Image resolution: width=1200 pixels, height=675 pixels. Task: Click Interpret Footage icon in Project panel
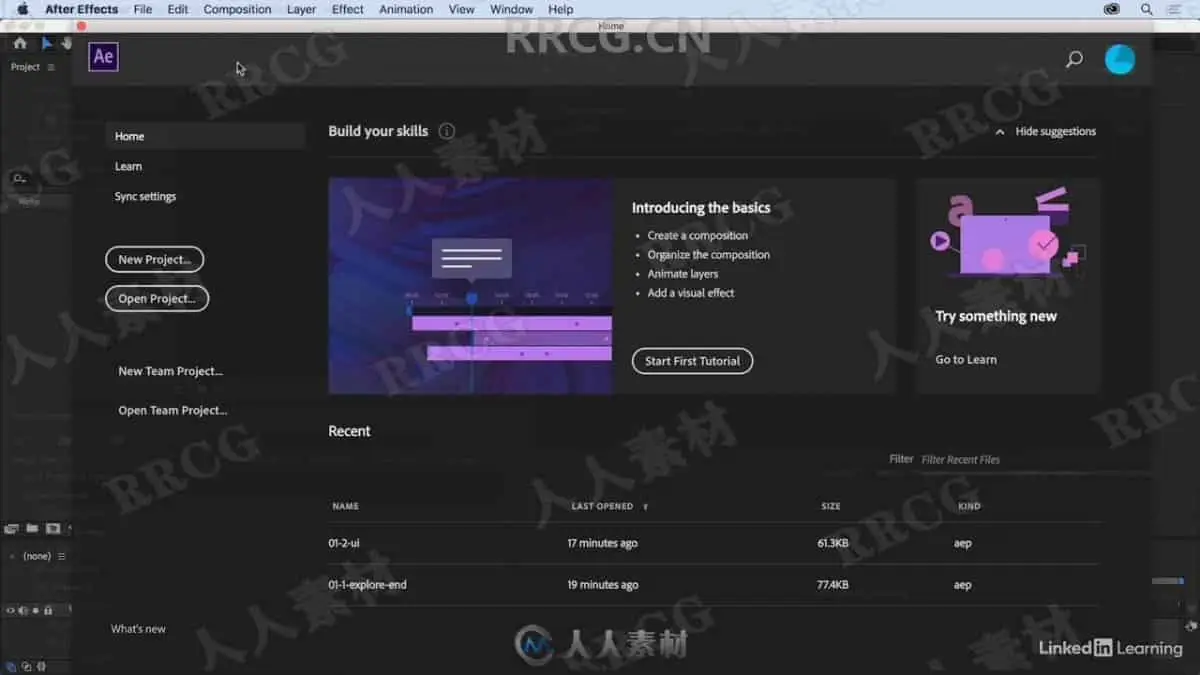pos(12,528)
